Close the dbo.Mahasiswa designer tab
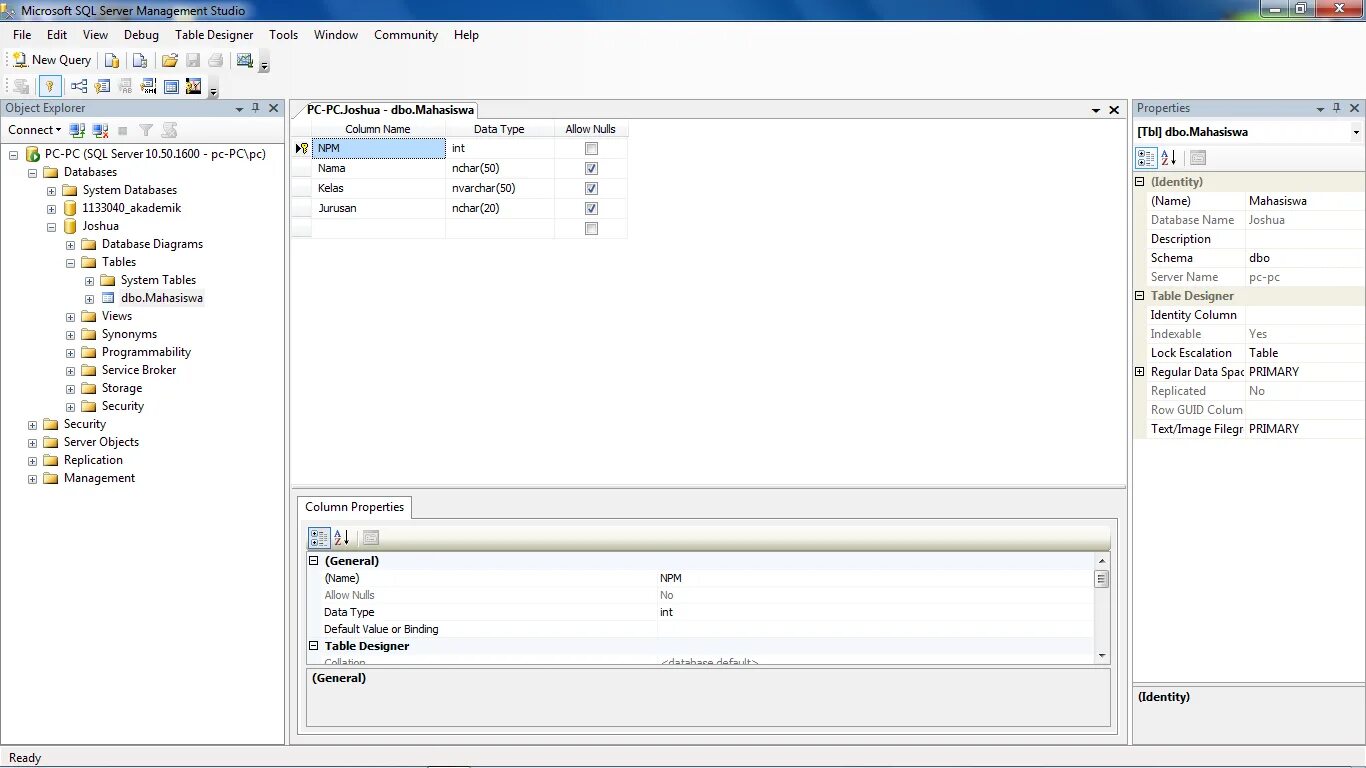 (1114, 110)
